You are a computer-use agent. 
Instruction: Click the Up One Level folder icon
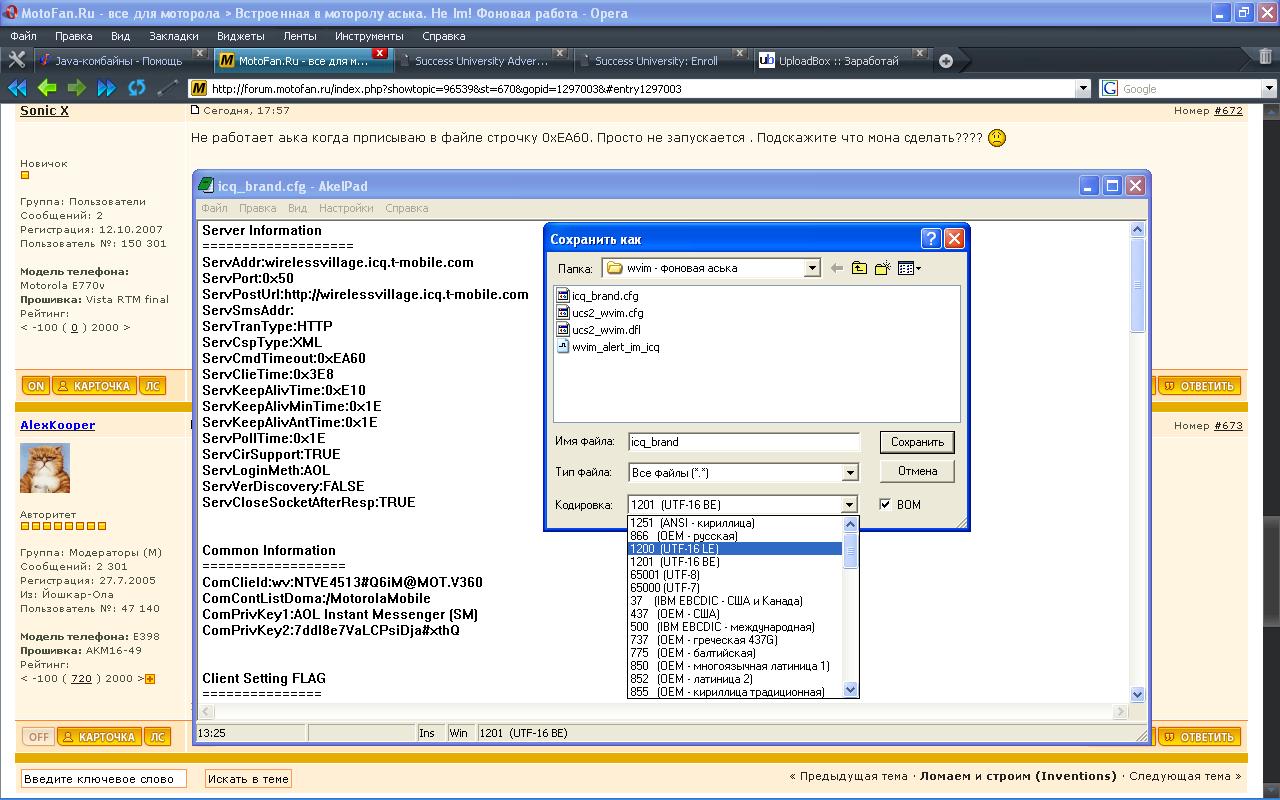pos(859,268)
